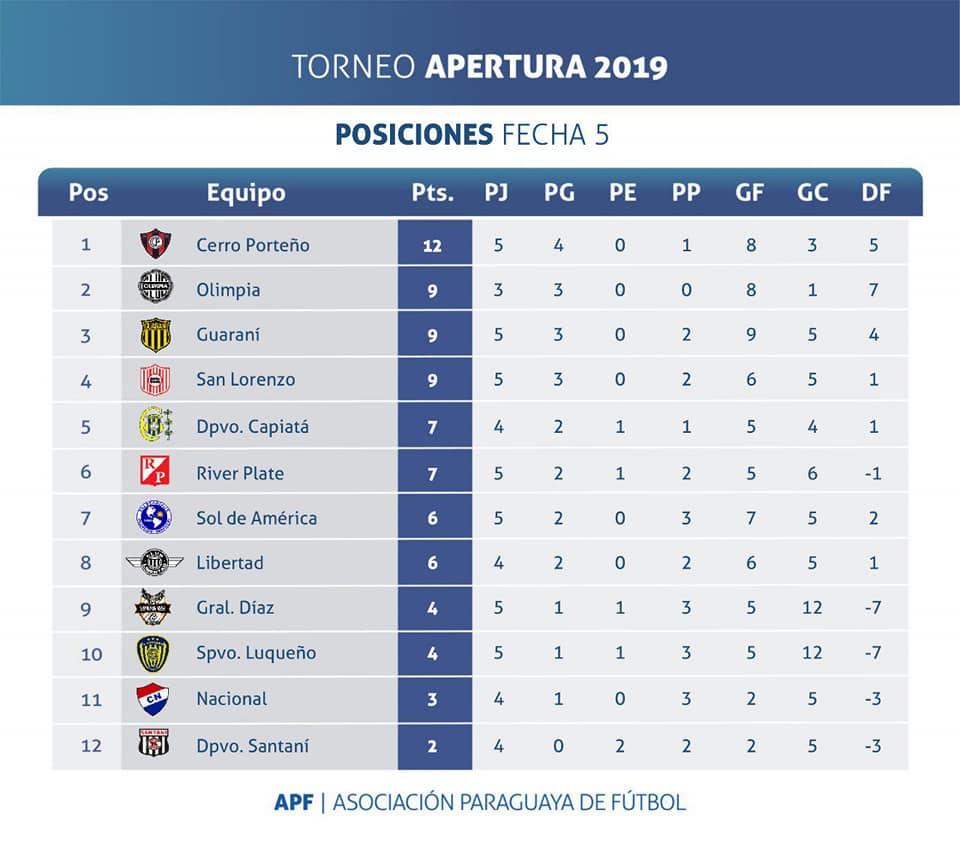Select the DF column header
This screenshot has height=859, width=960.
pos(876,193)
